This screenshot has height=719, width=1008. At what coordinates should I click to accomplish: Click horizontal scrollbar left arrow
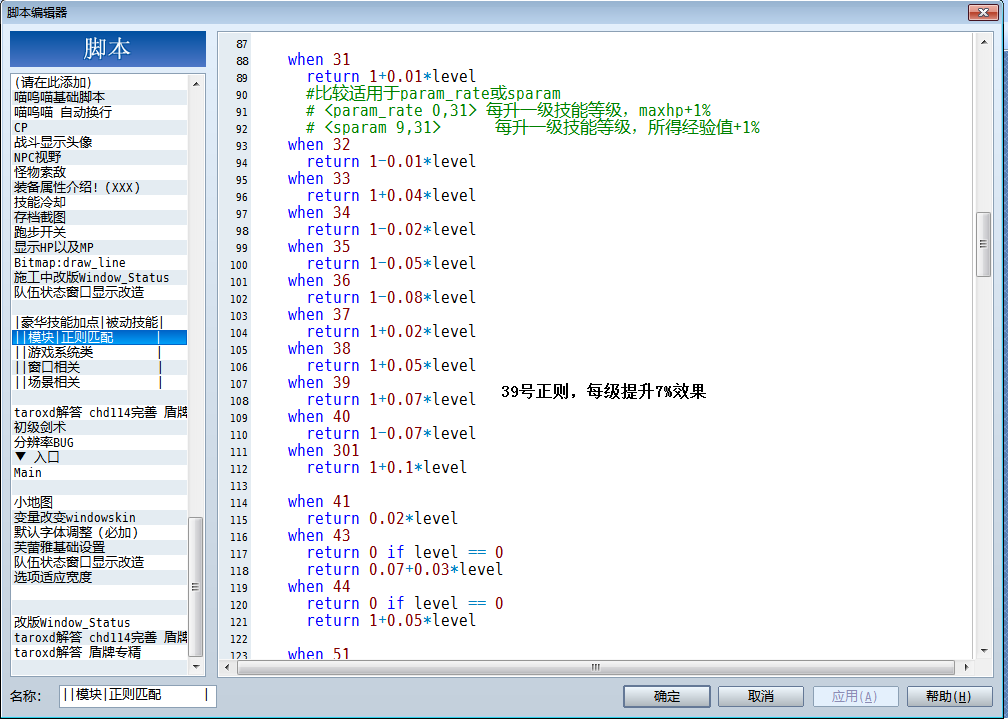coord(227,667)
